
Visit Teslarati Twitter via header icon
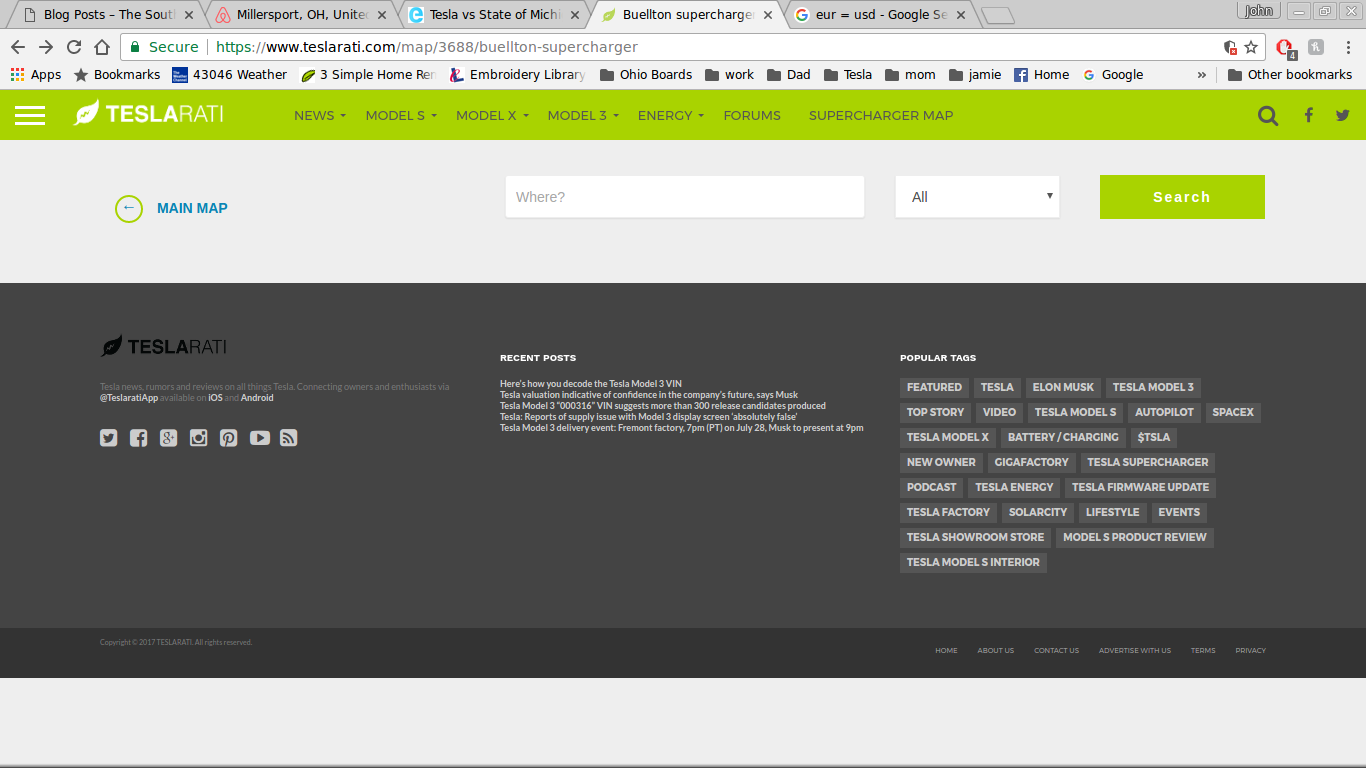pos(1342,116)
